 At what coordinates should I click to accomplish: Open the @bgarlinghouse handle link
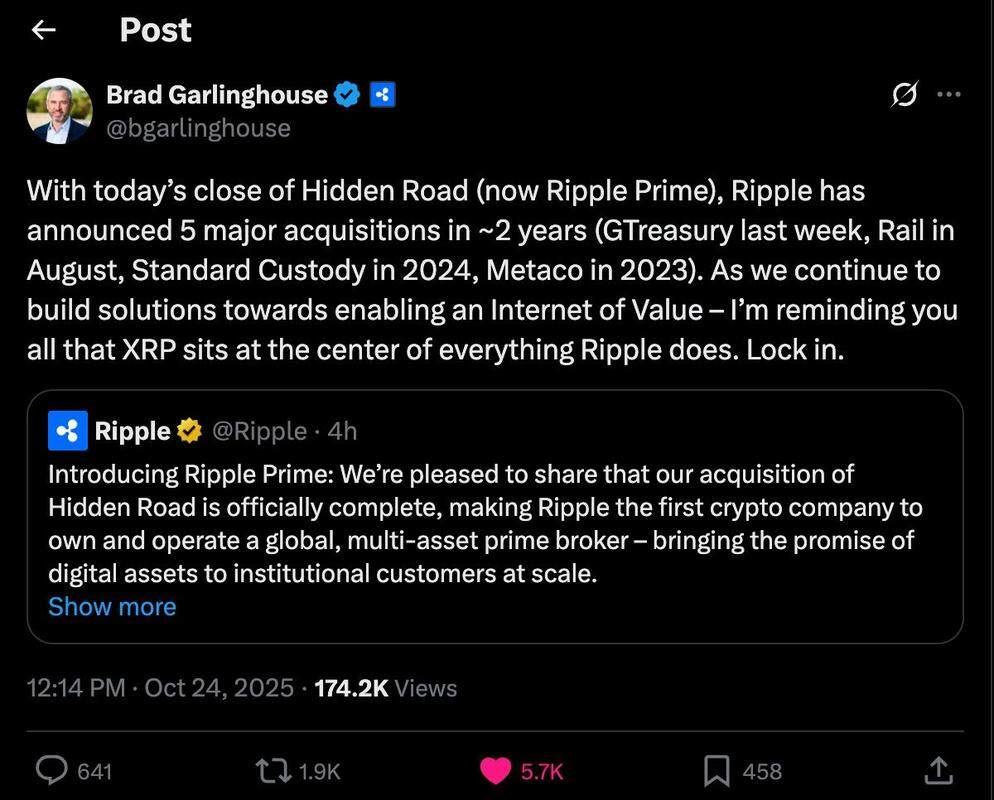pyautogui.click(x=198, y=128)
